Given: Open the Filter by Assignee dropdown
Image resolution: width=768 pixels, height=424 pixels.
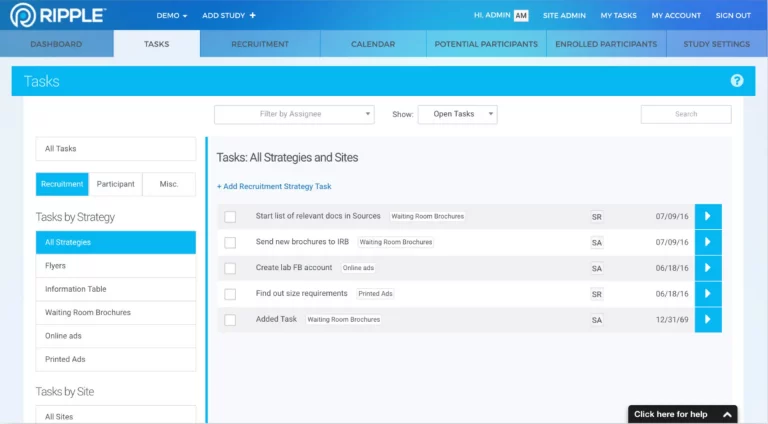Looking at the screenshot, I should click(294, 114).
